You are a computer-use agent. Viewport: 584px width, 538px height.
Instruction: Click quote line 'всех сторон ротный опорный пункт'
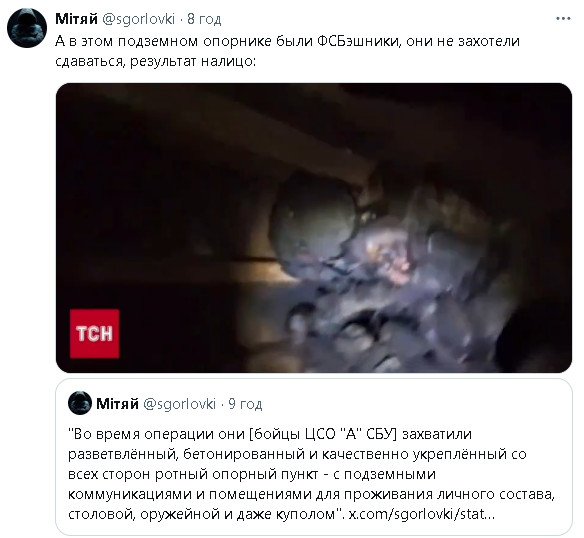click(x=252, y=474)
